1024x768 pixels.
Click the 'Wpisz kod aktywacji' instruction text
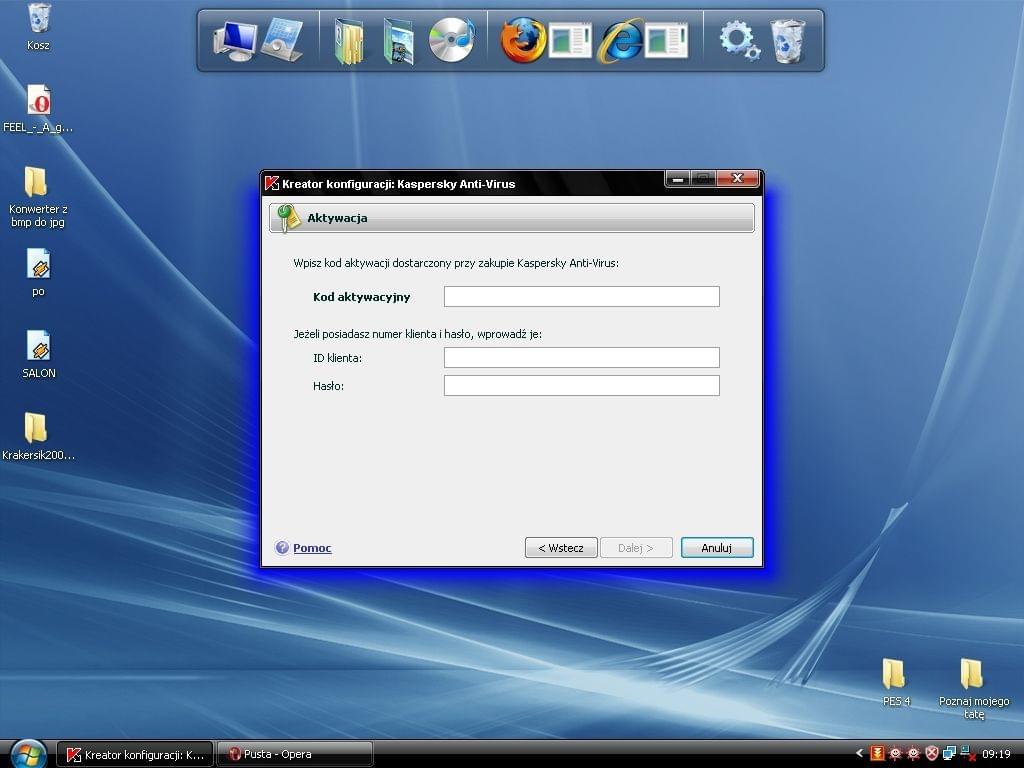pyautogui.click(x=456, y=263)
